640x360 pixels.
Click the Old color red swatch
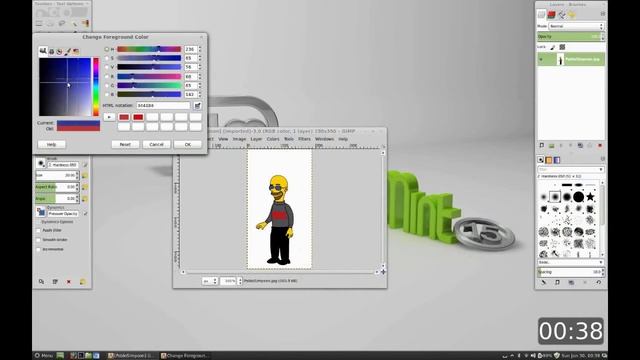[x=78, y=129]
